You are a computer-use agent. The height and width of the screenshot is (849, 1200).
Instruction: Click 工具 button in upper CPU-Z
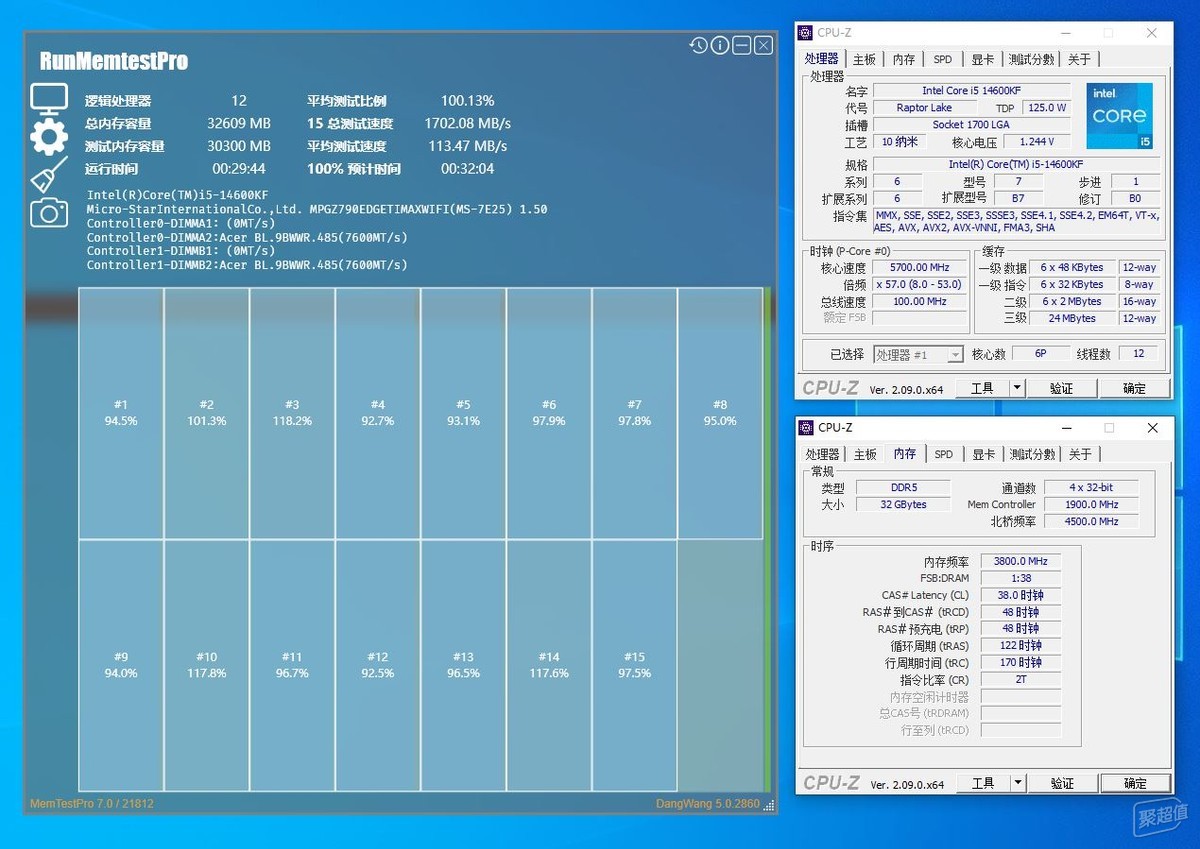(x=983, y=388)
